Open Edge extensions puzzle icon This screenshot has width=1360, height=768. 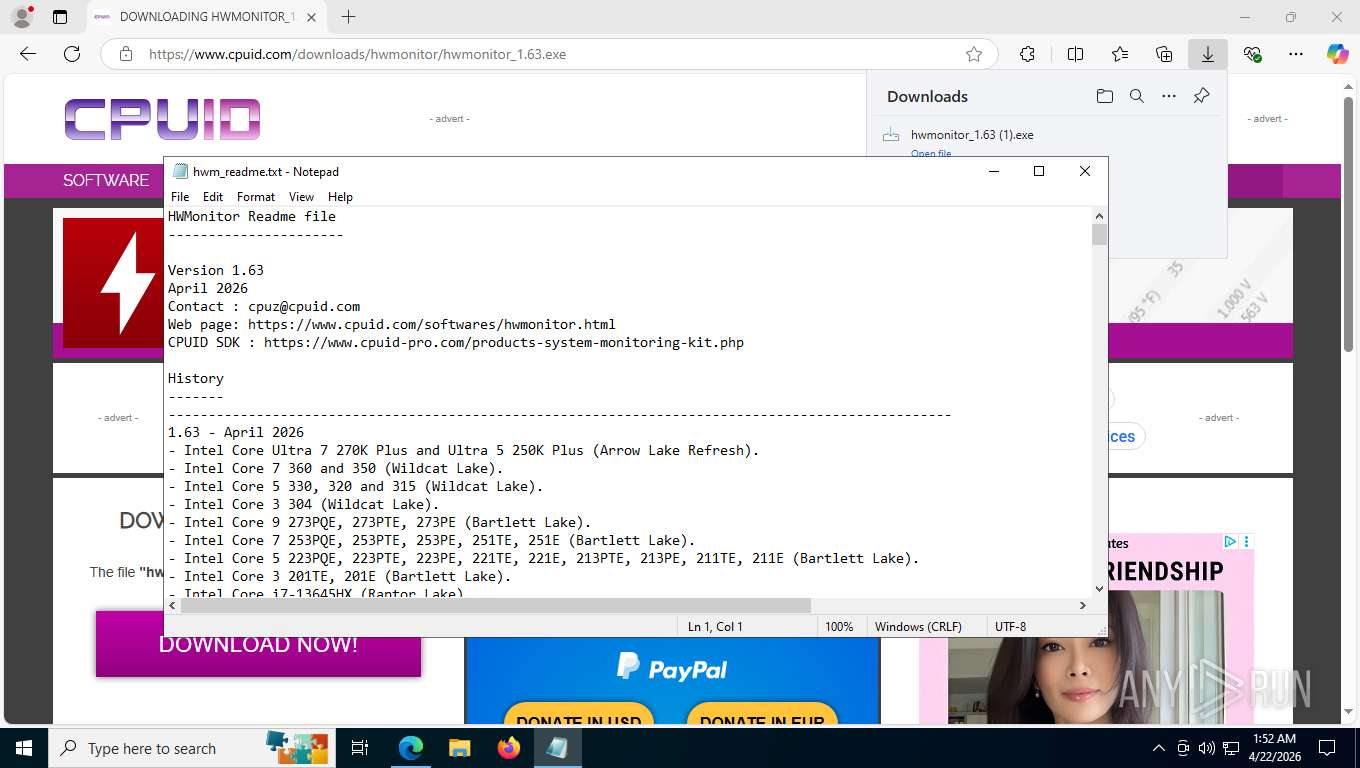click(x=1027, y=54)
